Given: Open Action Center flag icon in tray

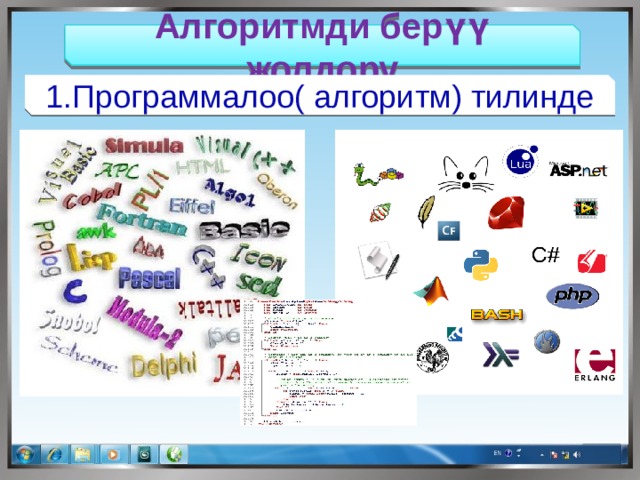Looking at the screenshot, I should 554,454.
